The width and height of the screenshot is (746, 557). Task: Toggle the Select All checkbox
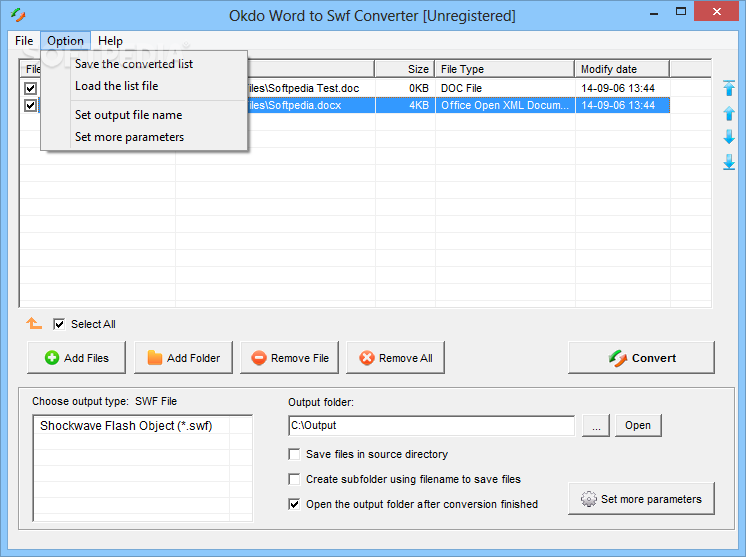point(59,324)
